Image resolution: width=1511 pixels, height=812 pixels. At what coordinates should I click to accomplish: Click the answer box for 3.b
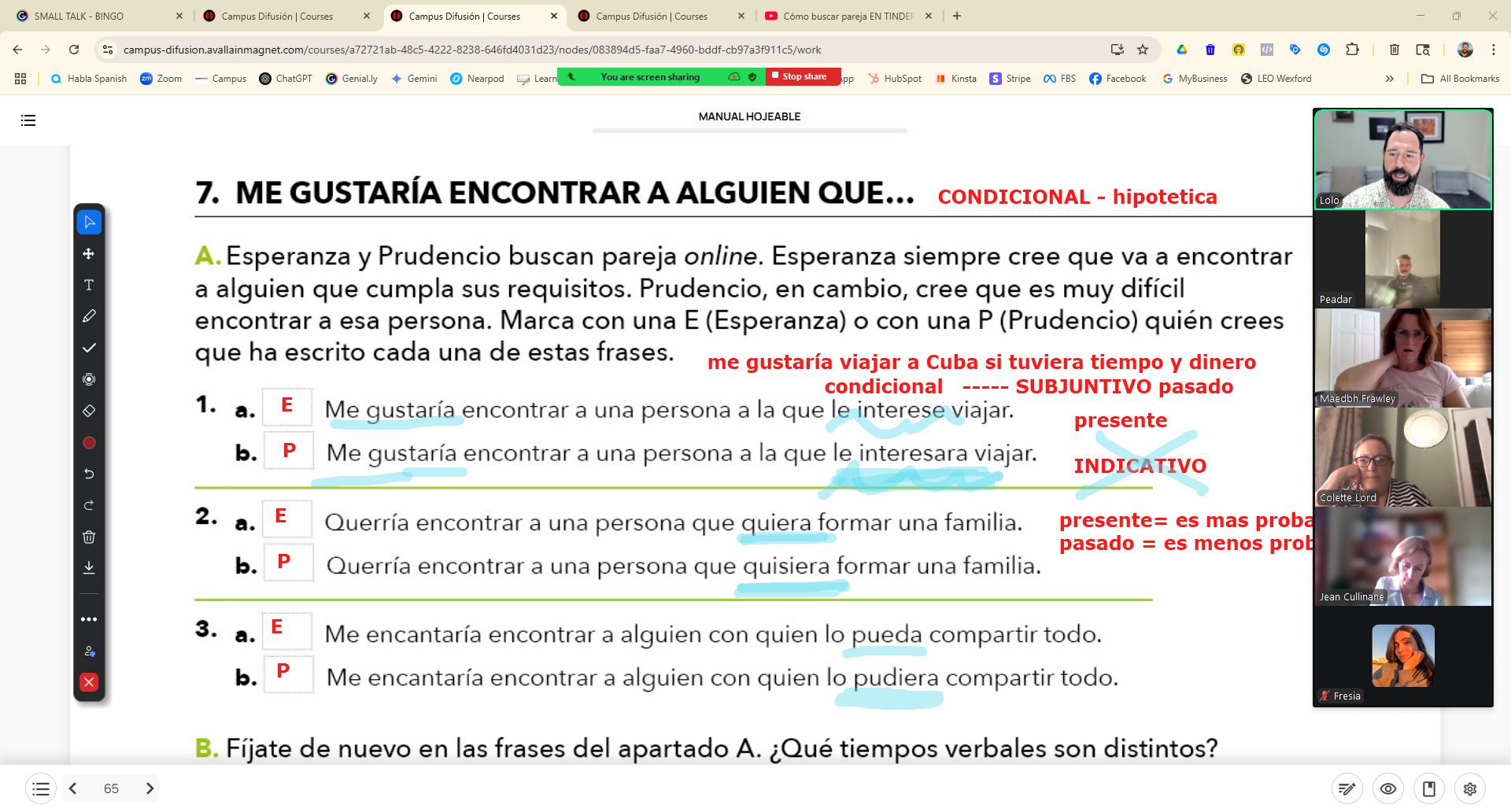pyautogui.click(x=288, y=674)
